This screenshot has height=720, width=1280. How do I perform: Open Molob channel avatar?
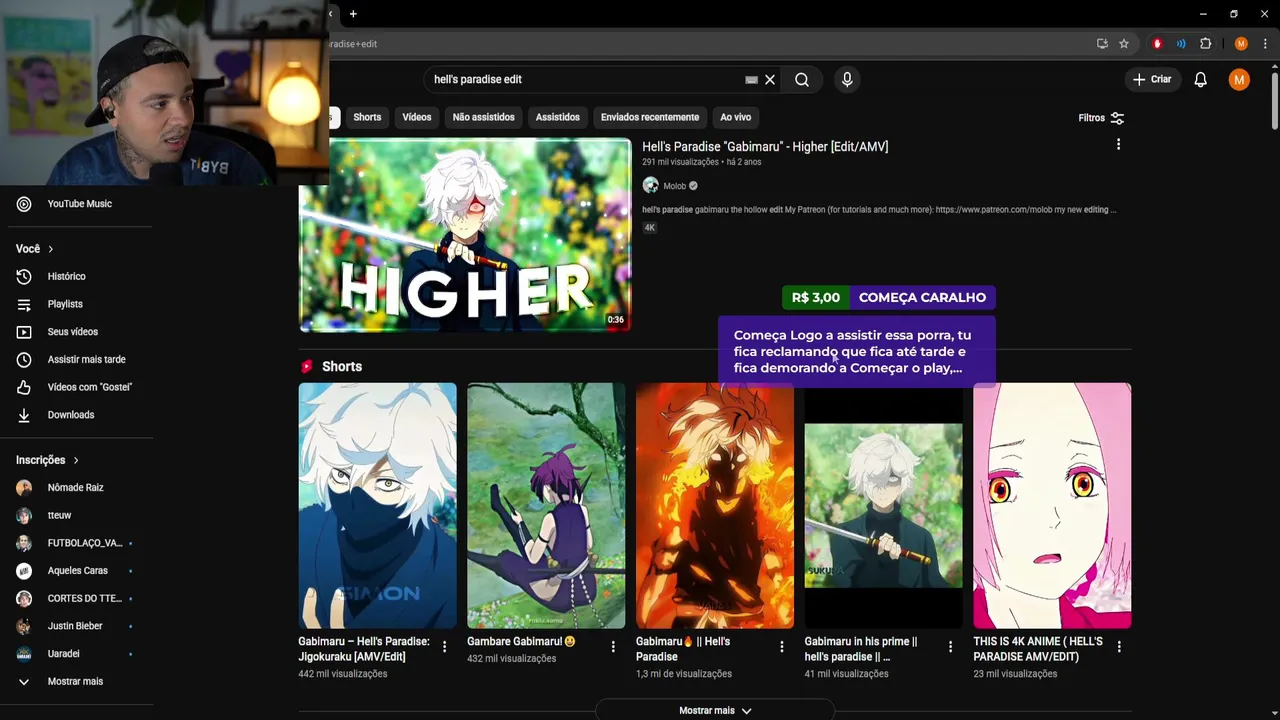pyautogui.click(x=650, y=186)
